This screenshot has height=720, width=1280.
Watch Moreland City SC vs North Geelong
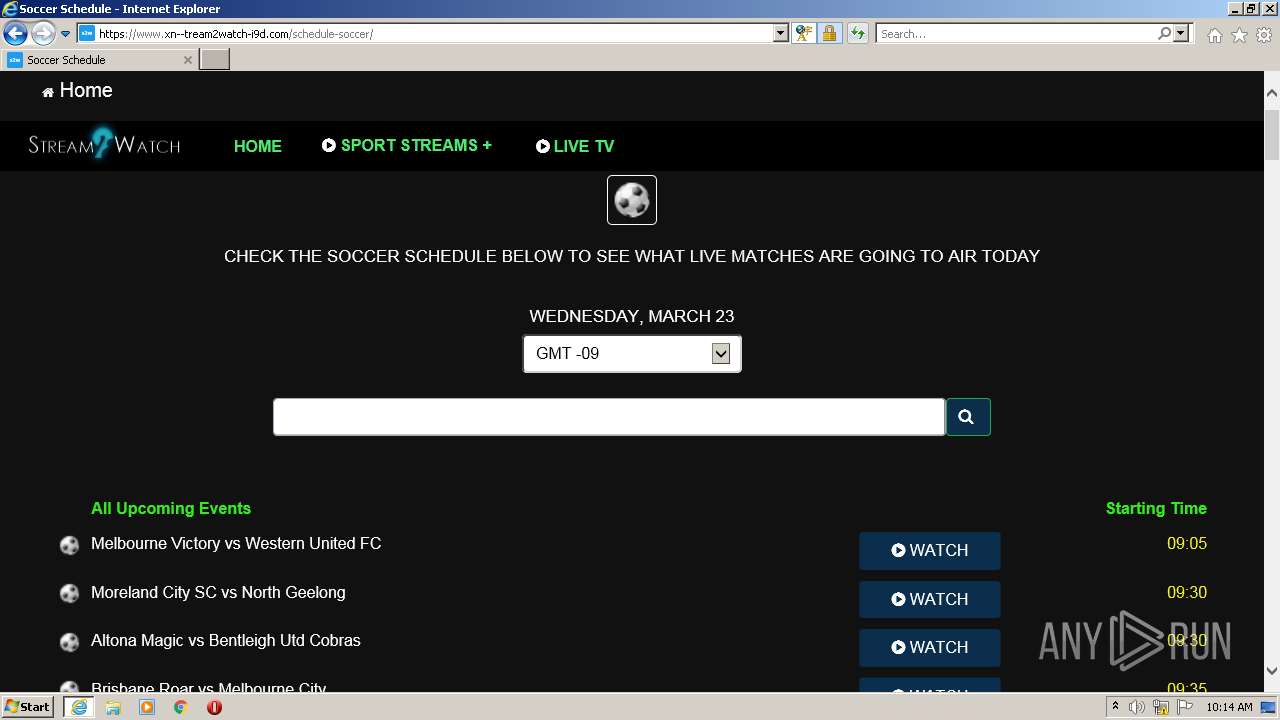pyautogui.click(x=929, y=599)
